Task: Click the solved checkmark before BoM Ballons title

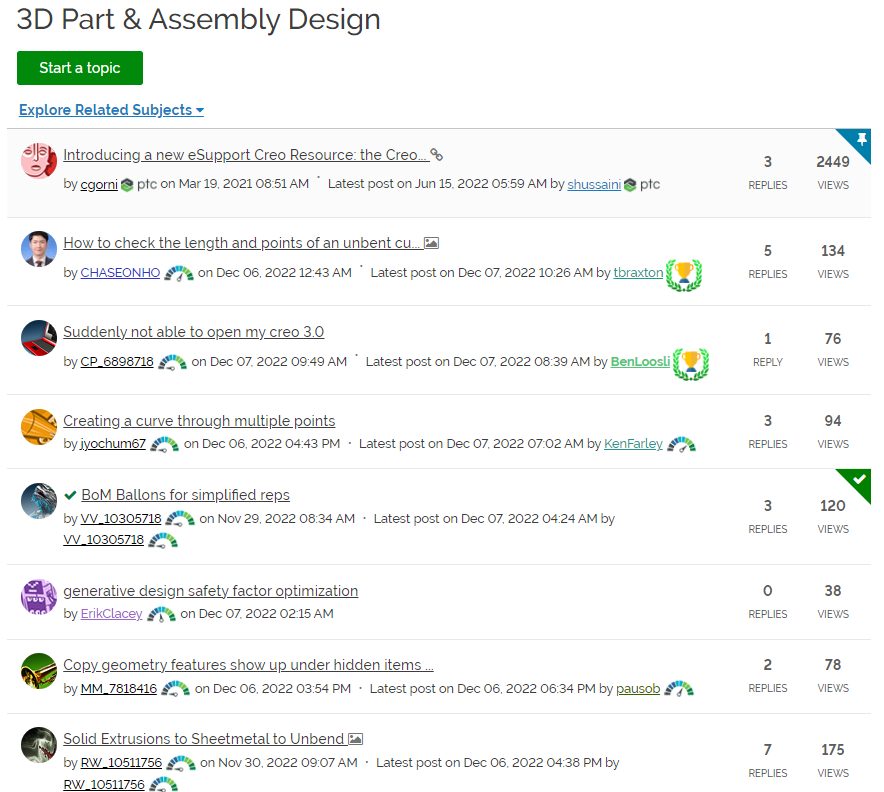Action: pyautogui.click(x=70, y=494)
